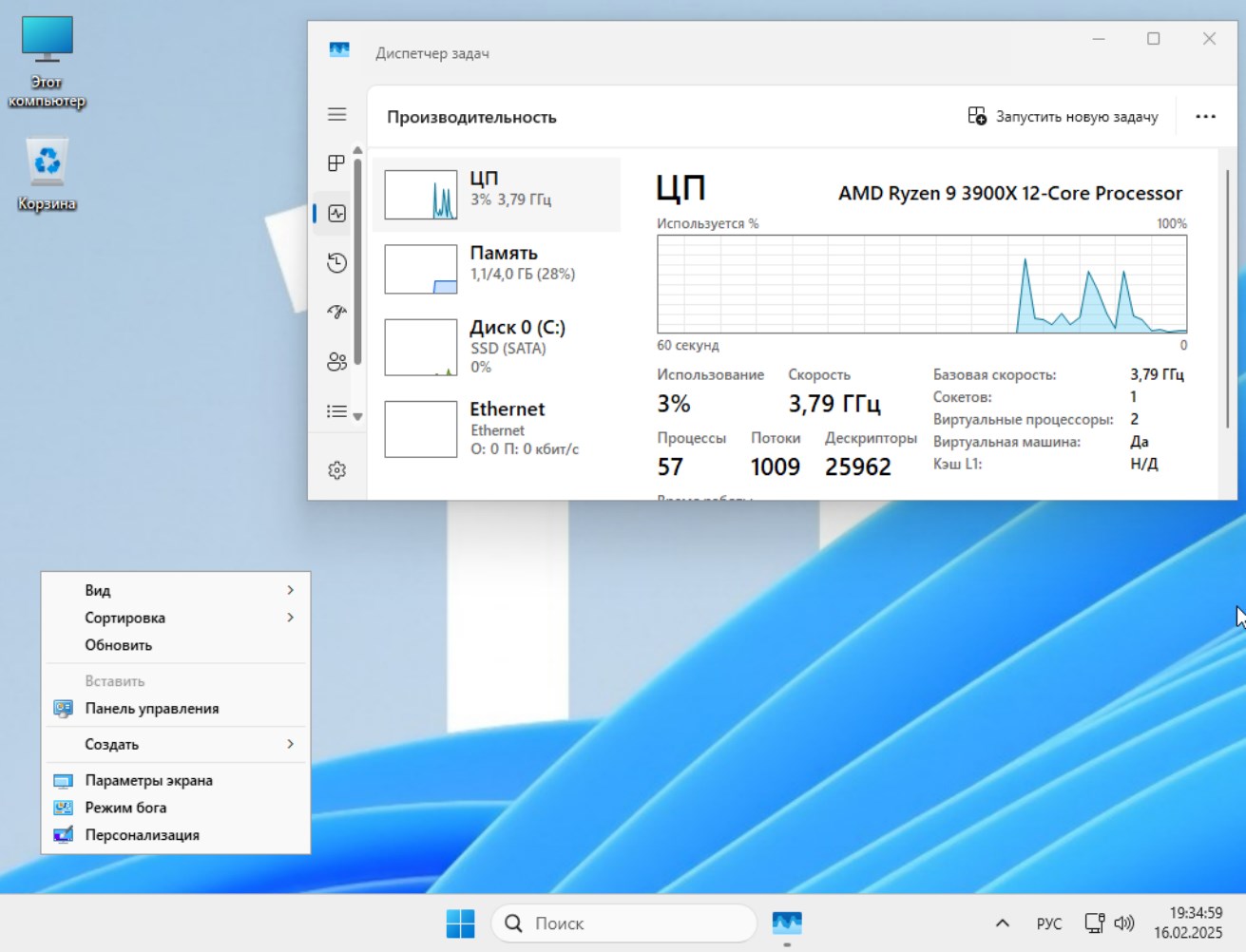The height and width of the screenshot is (952, 1246).
Task: Click the 'Диспетчер задач' window title
Action: pyautogui.click(x=432, y=53)
